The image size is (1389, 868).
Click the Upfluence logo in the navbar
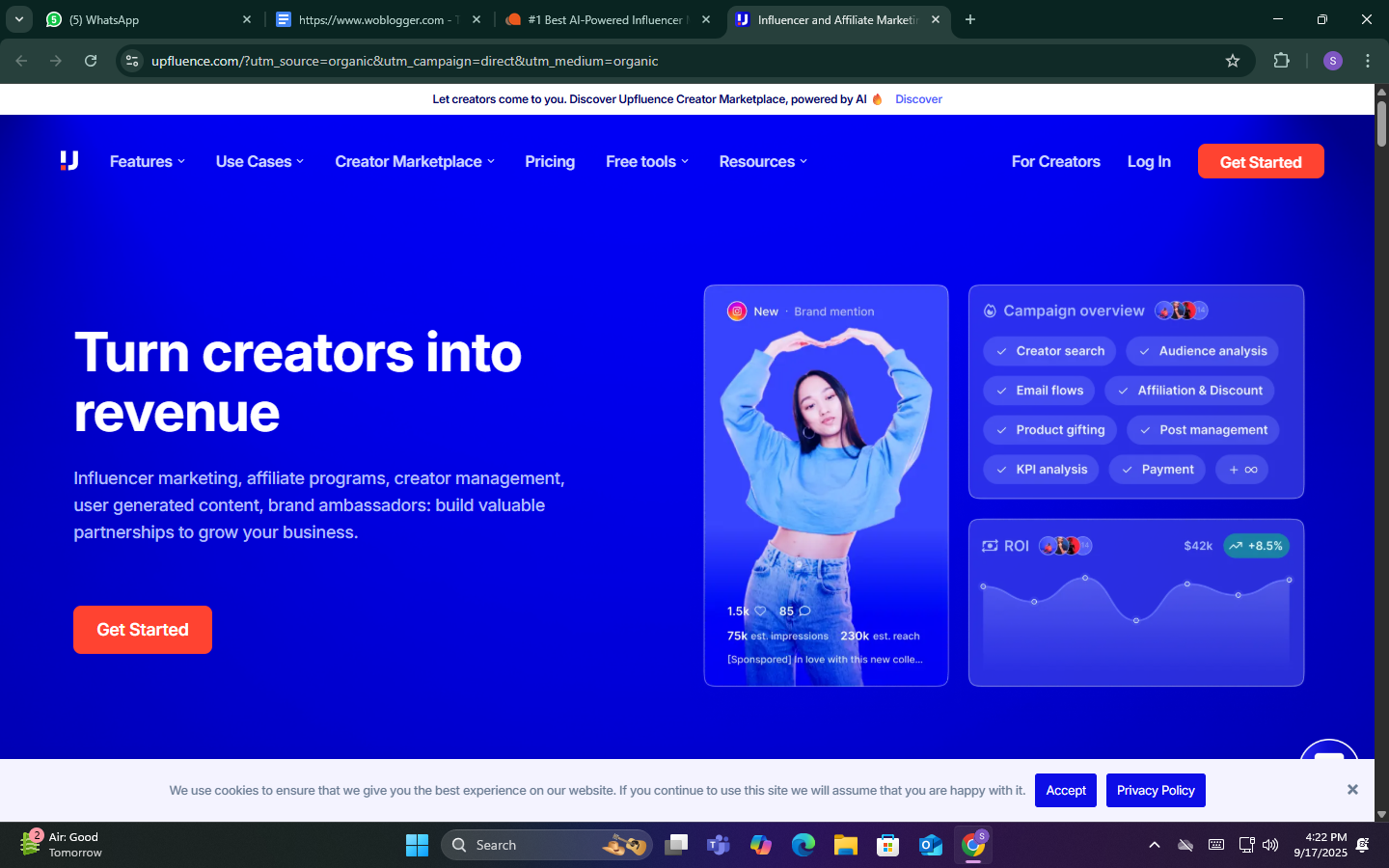tap(69, 161)
